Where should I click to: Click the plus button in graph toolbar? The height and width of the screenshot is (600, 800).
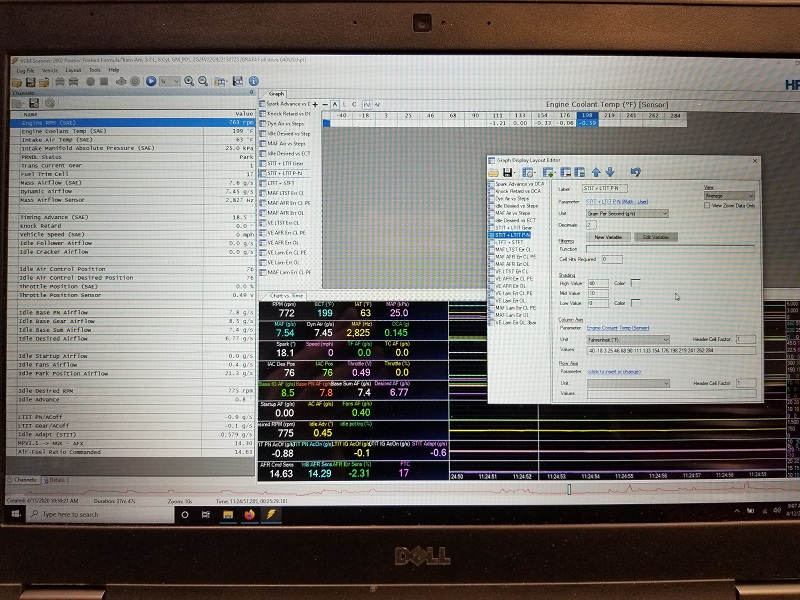tap(315, 105)
